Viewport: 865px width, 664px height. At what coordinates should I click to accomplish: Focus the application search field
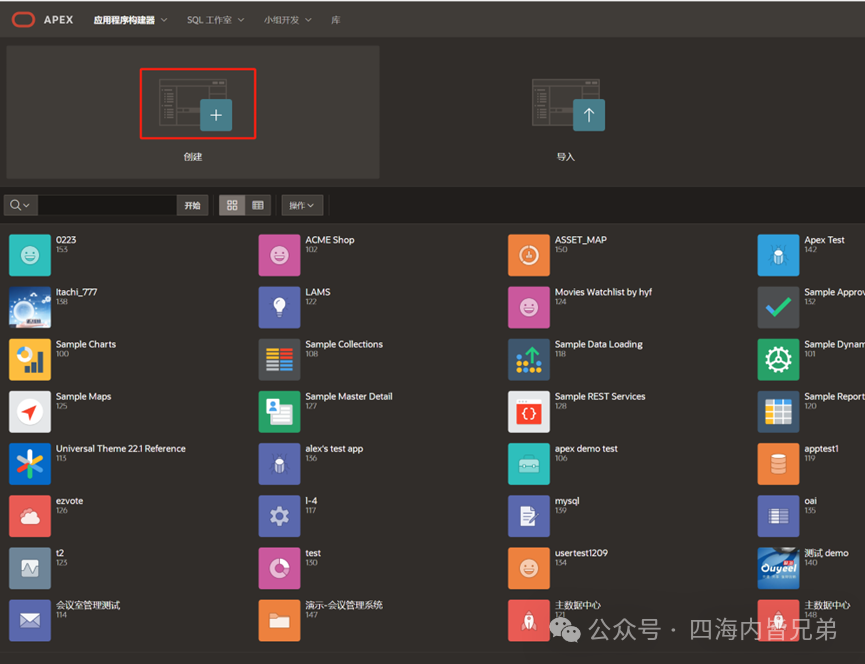click(107, 205)
